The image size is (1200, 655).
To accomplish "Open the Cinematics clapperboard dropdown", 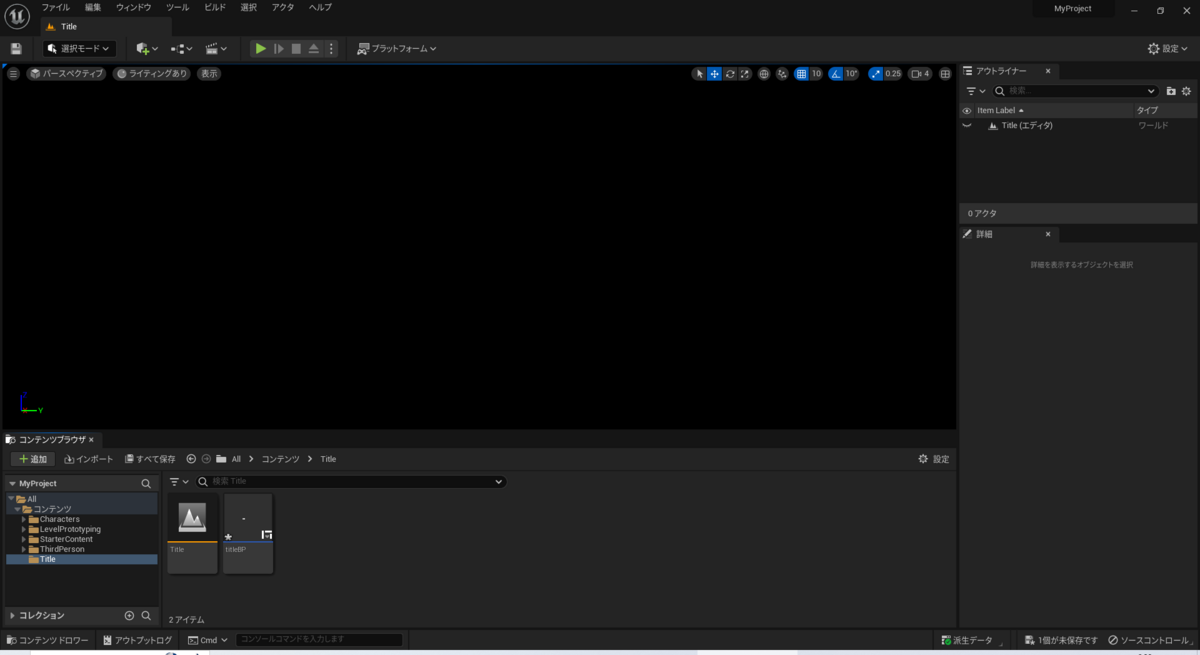I will [x=216, y=48].
